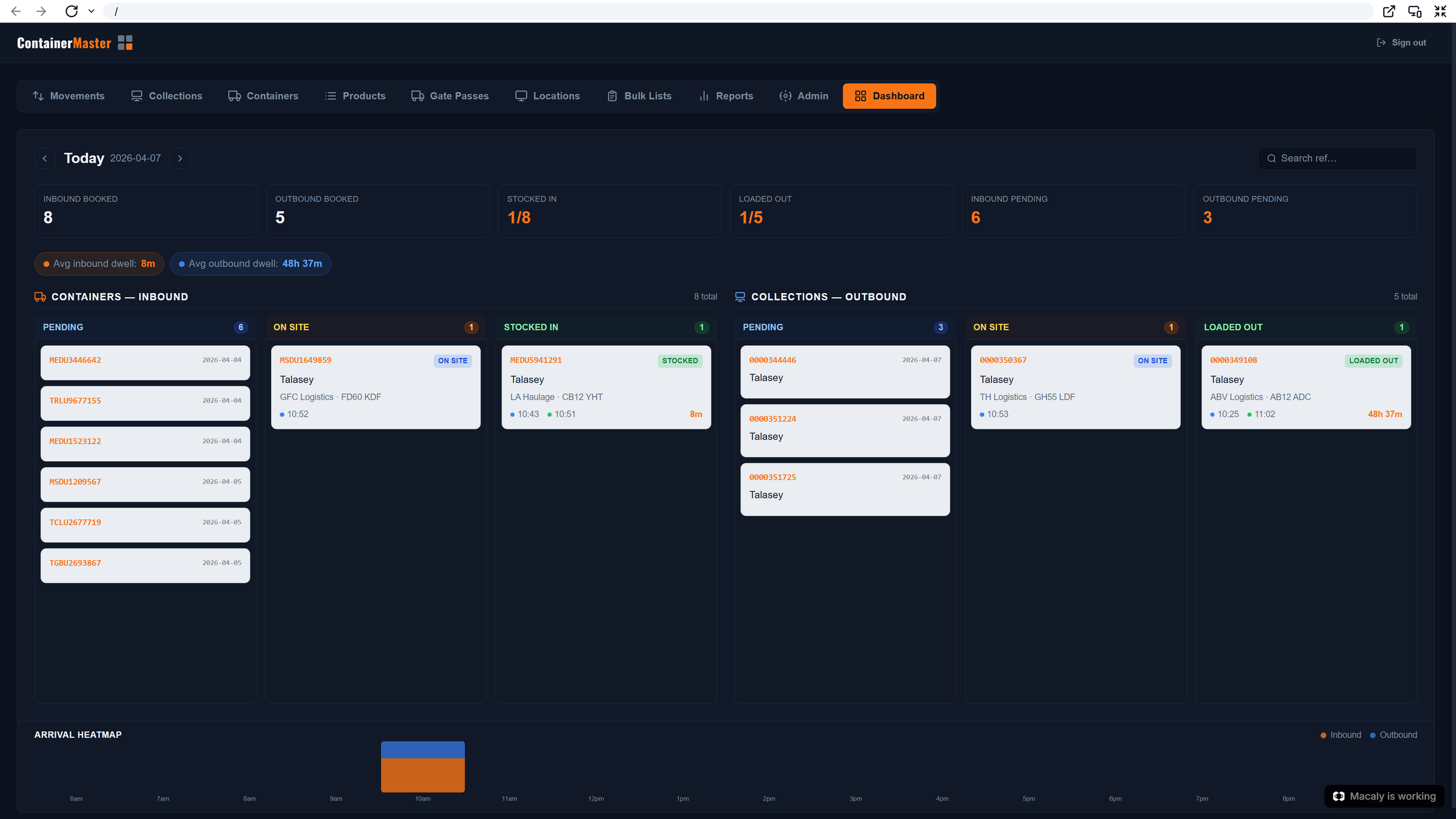Toggle the Inbound legend in Arrival Heatmap

[x=1341, y=735]
